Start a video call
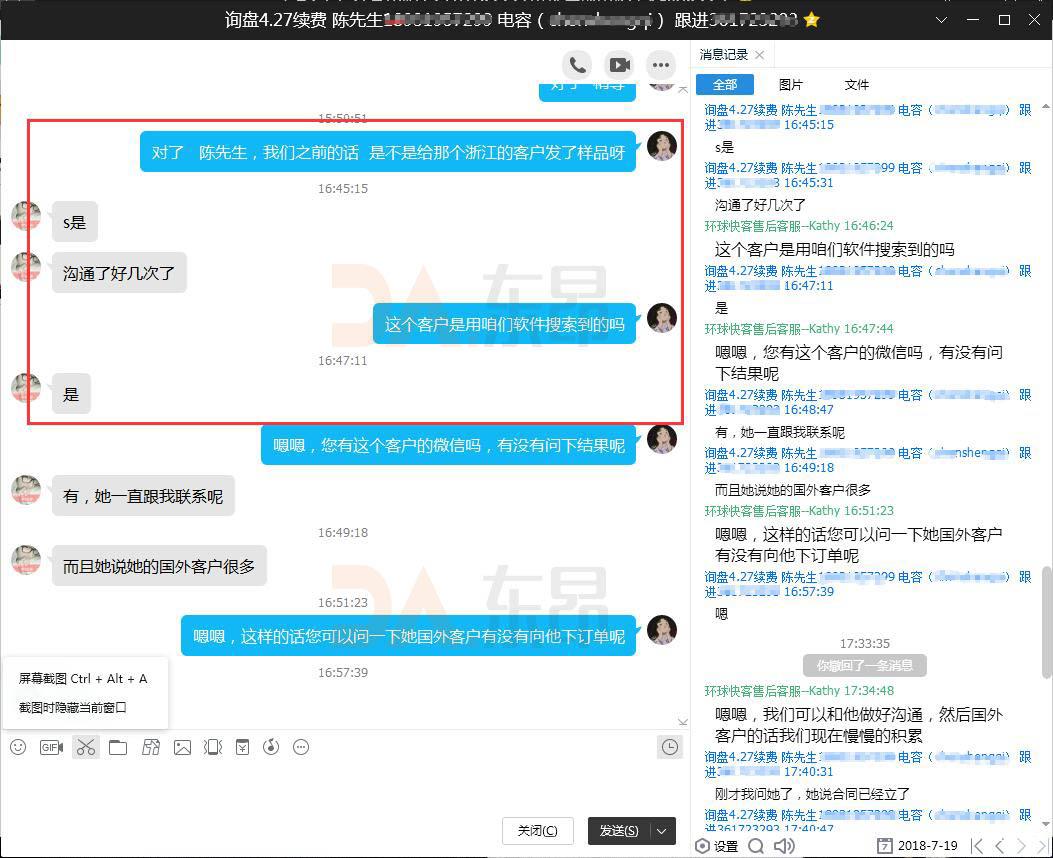The width and height of the screenshot is (1053, 858). (x=620, y=65)
